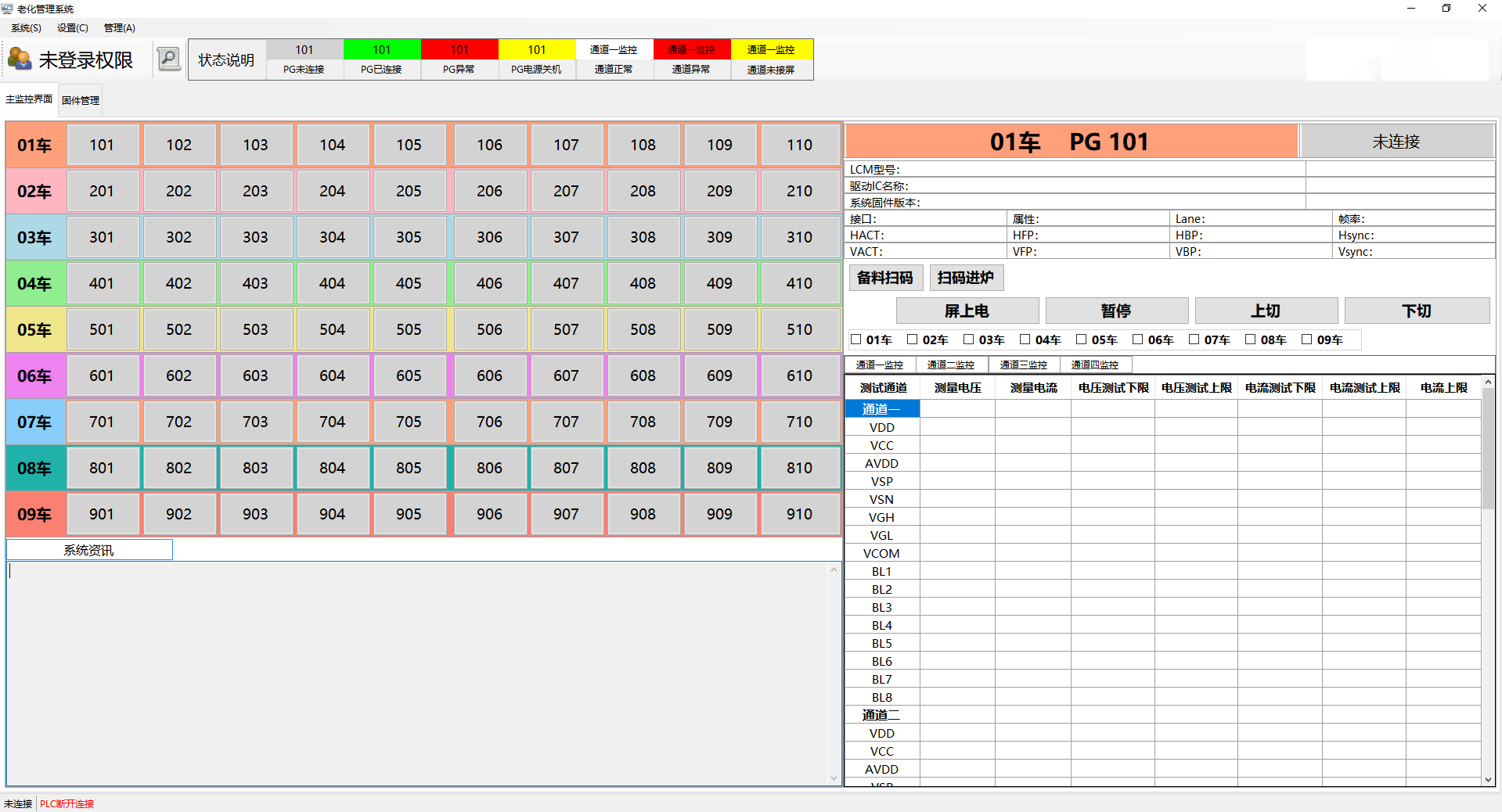Open the 系统(S) menu
Image resolution: width=1502 pixels, height=812 pixels.
click(26, 28)
